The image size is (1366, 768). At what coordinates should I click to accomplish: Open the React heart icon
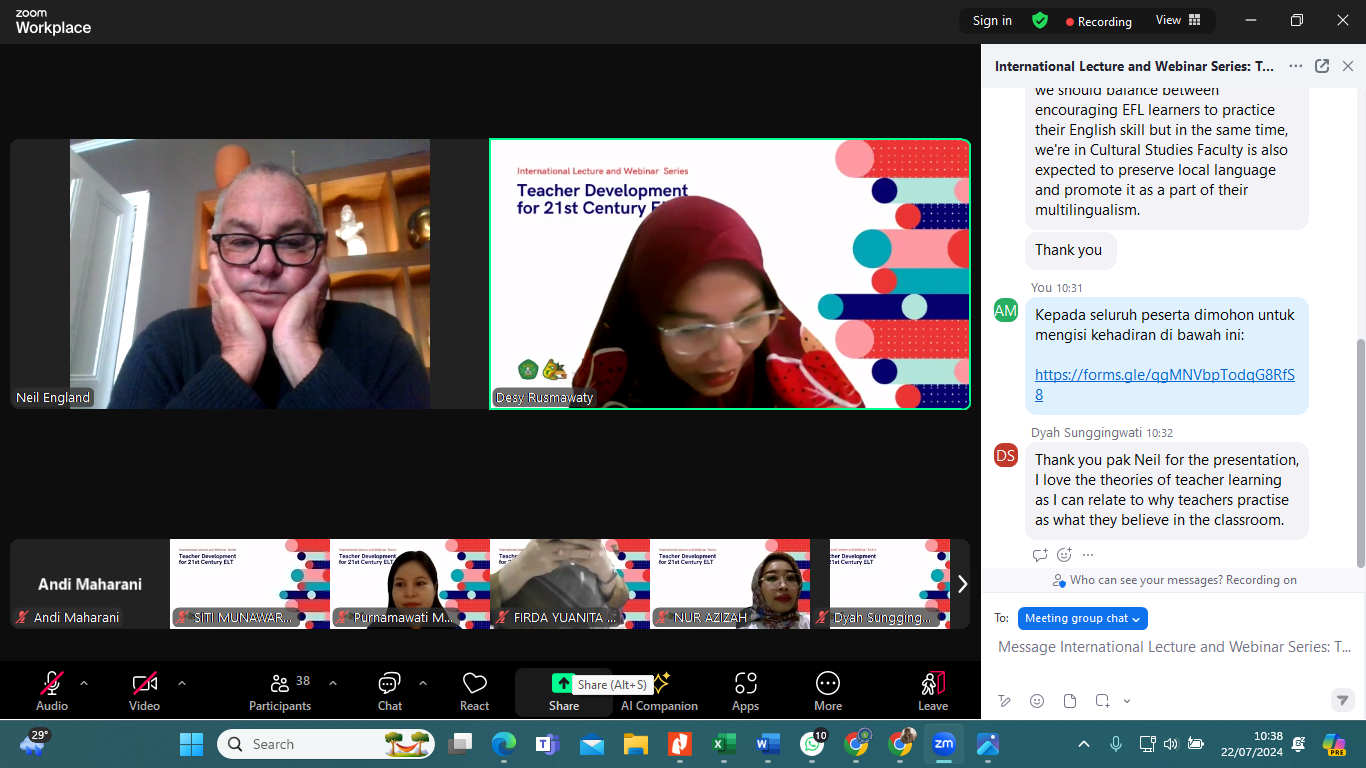coord(474,684)
